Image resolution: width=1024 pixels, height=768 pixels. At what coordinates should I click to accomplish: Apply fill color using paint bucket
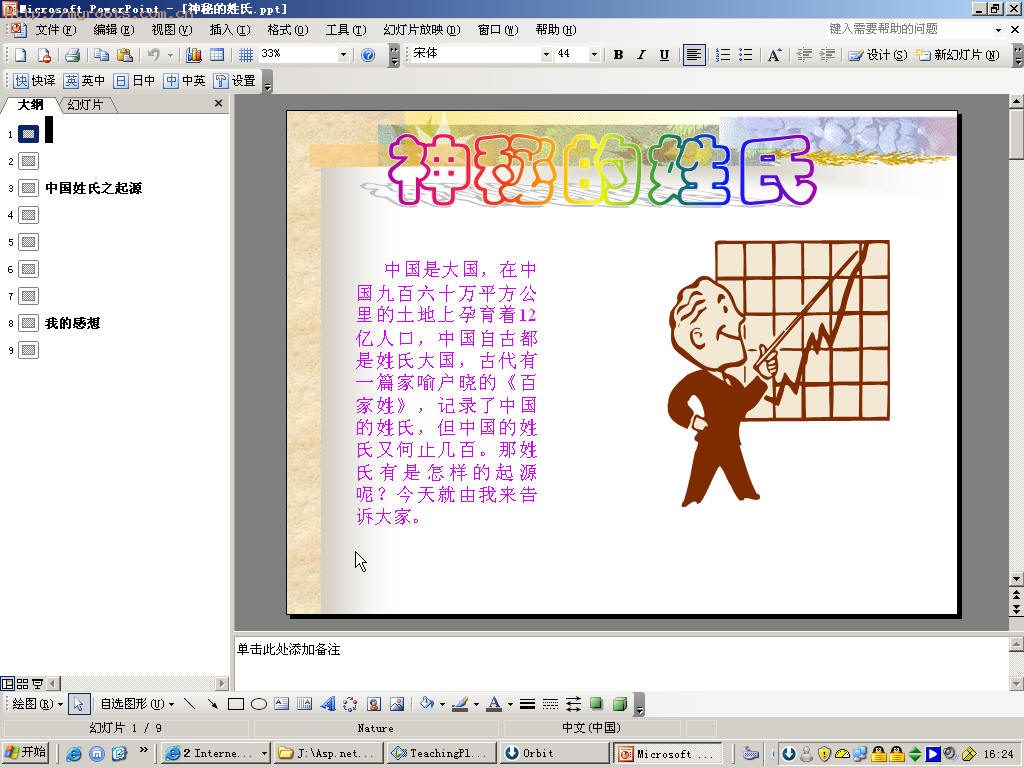point(427,703)
